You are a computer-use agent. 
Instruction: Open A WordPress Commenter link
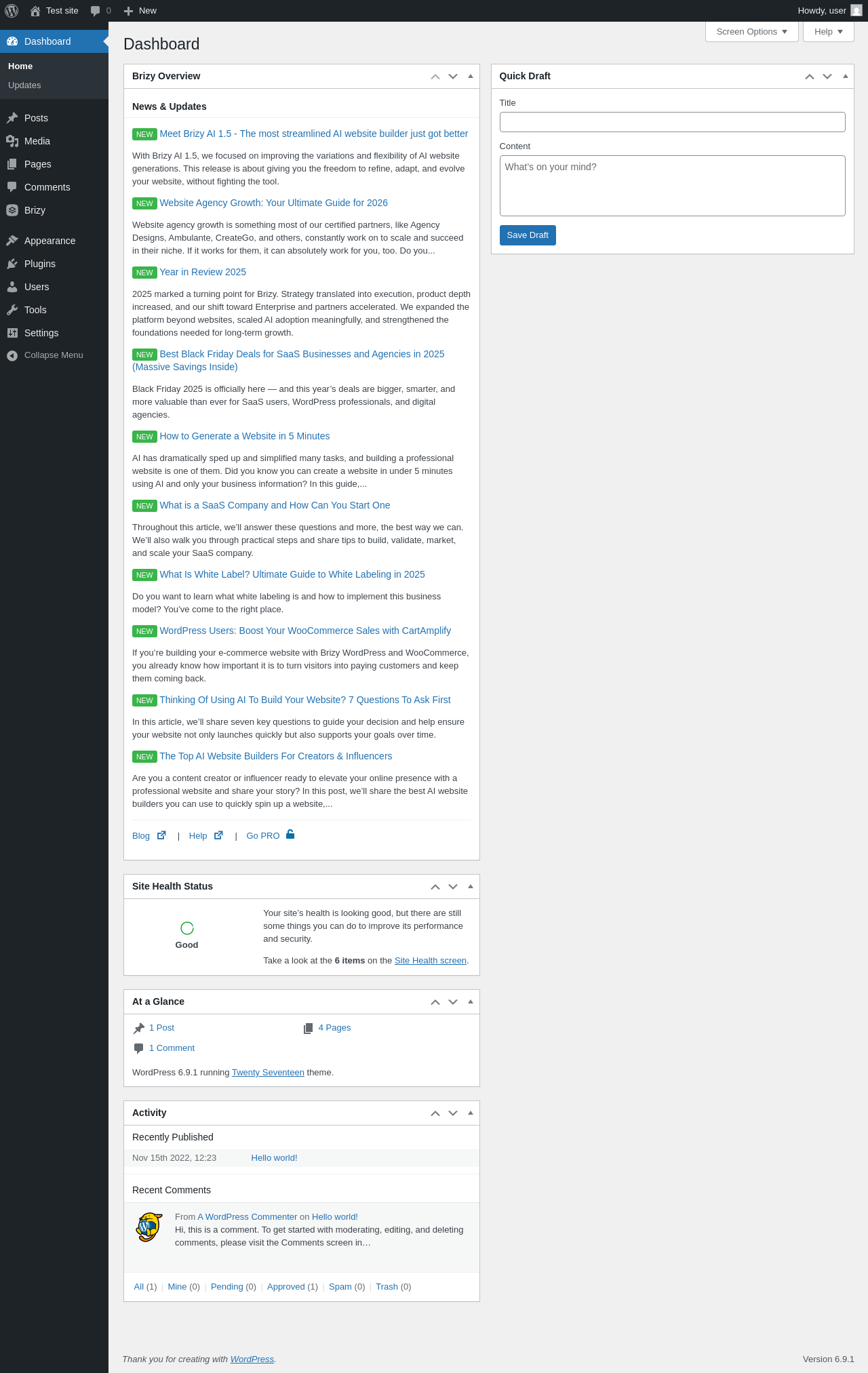tap(248, 1217)
